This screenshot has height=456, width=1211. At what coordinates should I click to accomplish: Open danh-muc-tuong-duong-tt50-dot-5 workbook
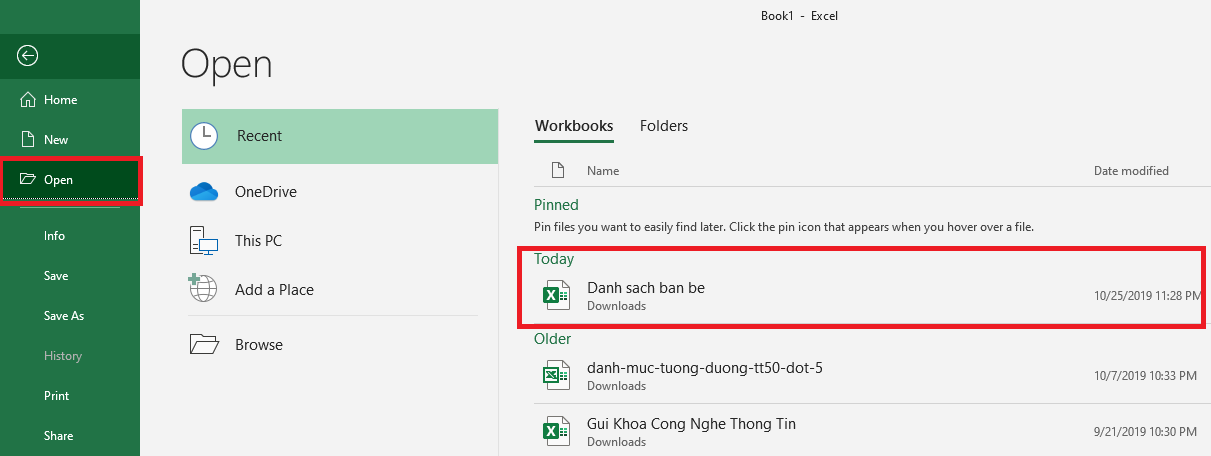click(704, 369)
